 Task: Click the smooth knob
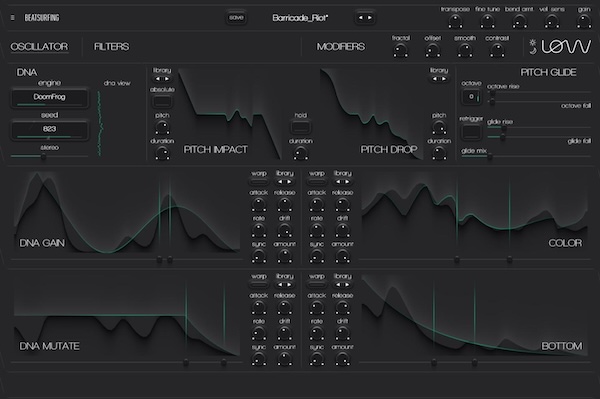[465, 50]
